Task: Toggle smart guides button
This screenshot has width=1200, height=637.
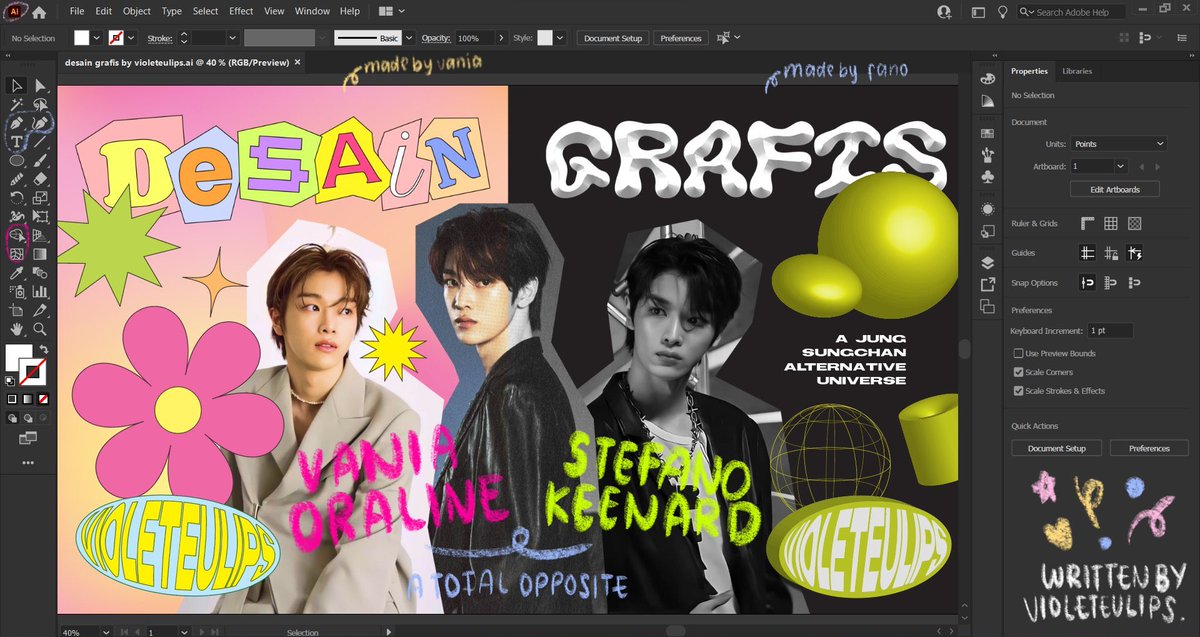Action: coord(1134,253)
